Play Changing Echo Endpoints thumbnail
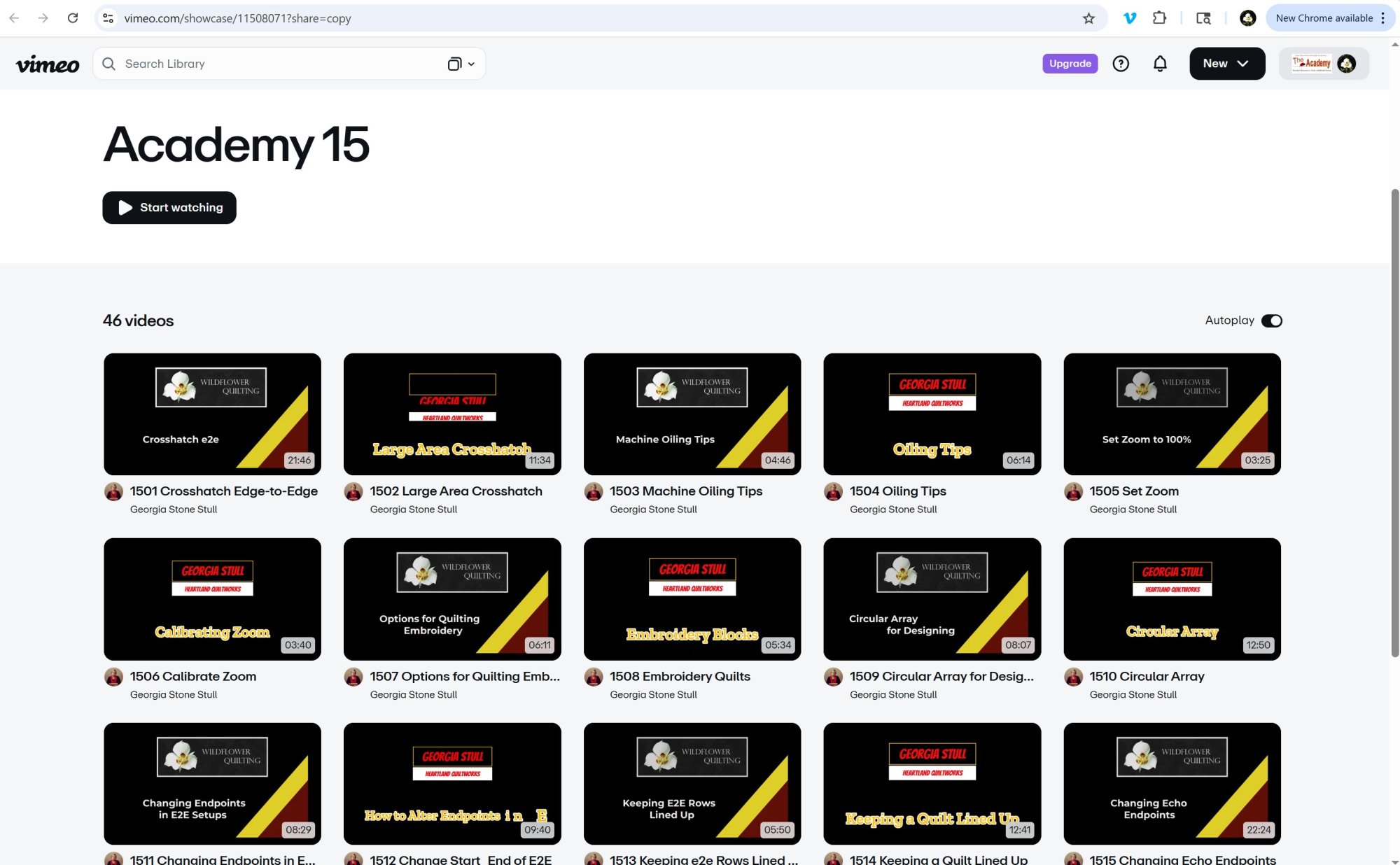The height and width of the screenshot is (865, 1400). point(1172,784)
